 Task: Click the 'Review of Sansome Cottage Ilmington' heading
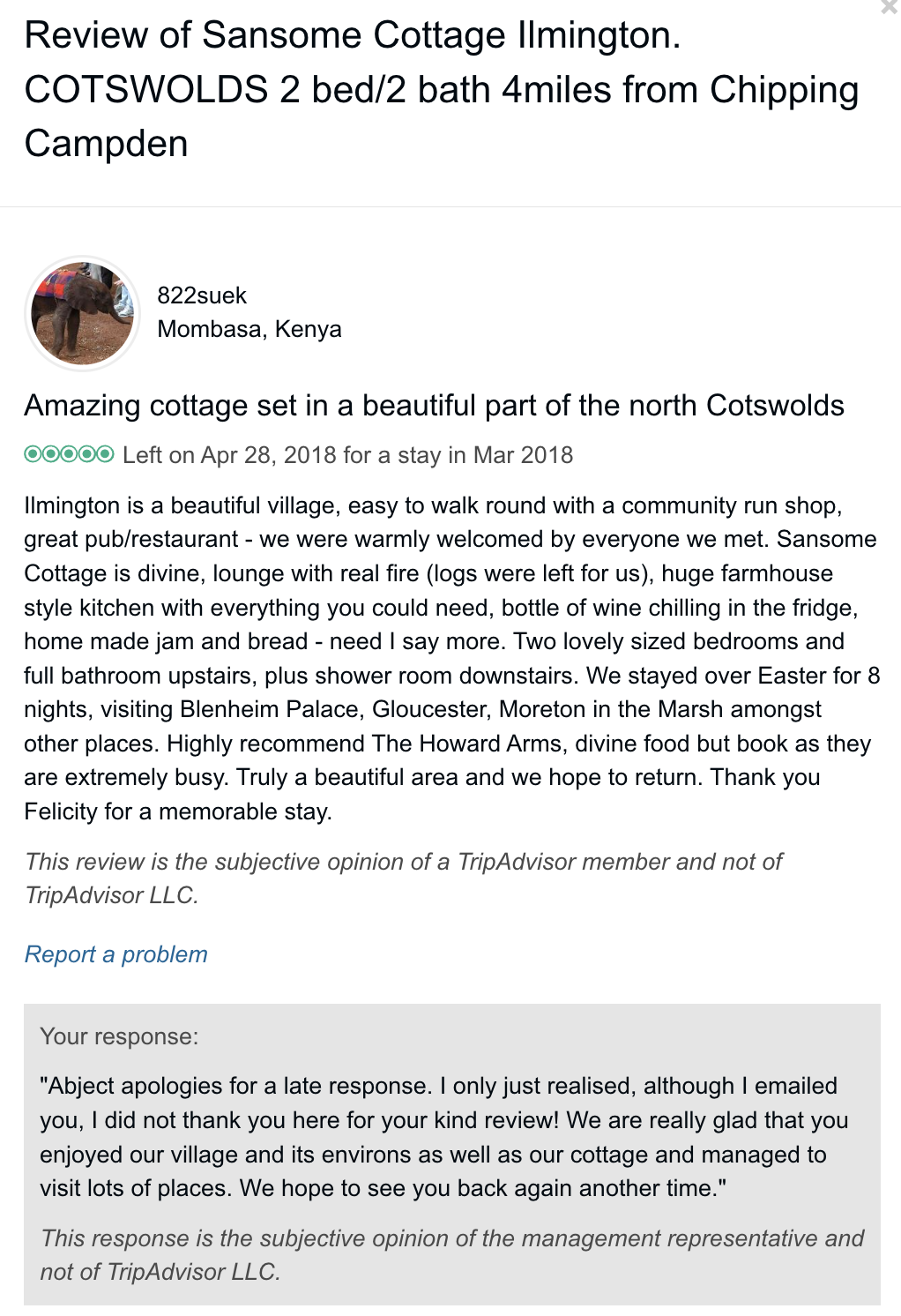[x=353, y=36]
